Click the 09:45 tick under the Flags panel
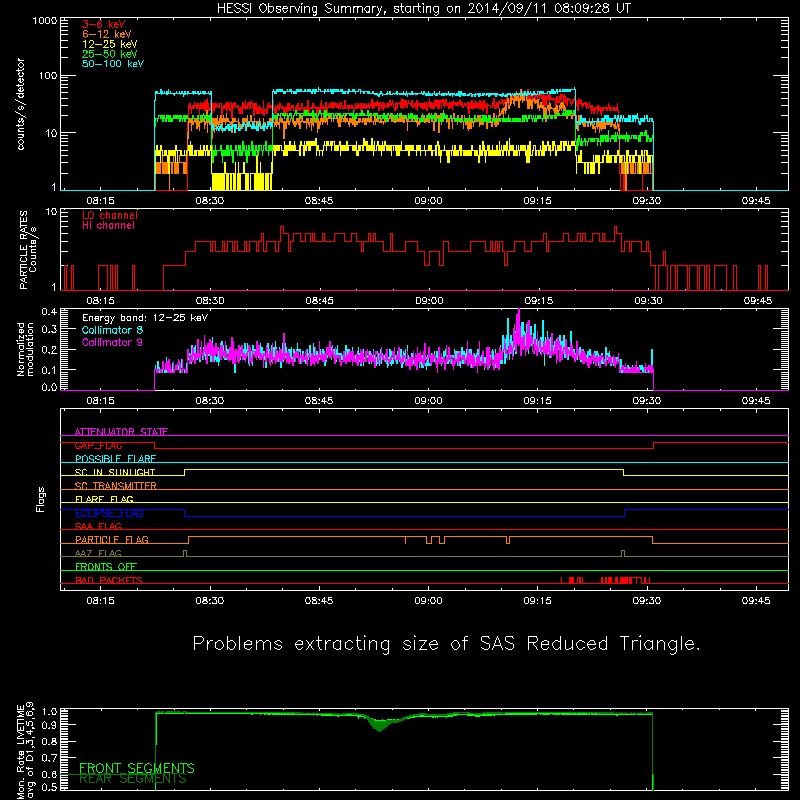The width and height of the screenshot is (800, 800). pyautogui.click(x=756, y=601)
